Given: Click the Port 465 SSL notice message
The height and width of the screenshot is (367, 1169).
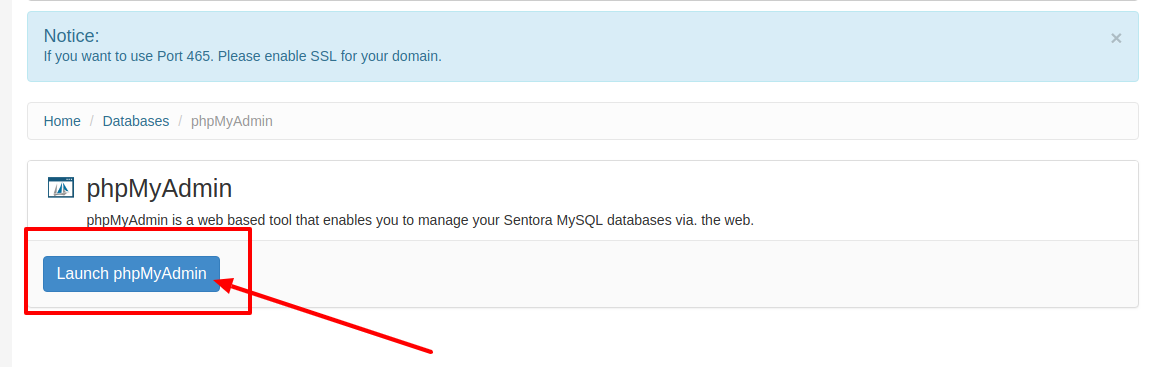Looking at the screenshot, I should [242, 56].
